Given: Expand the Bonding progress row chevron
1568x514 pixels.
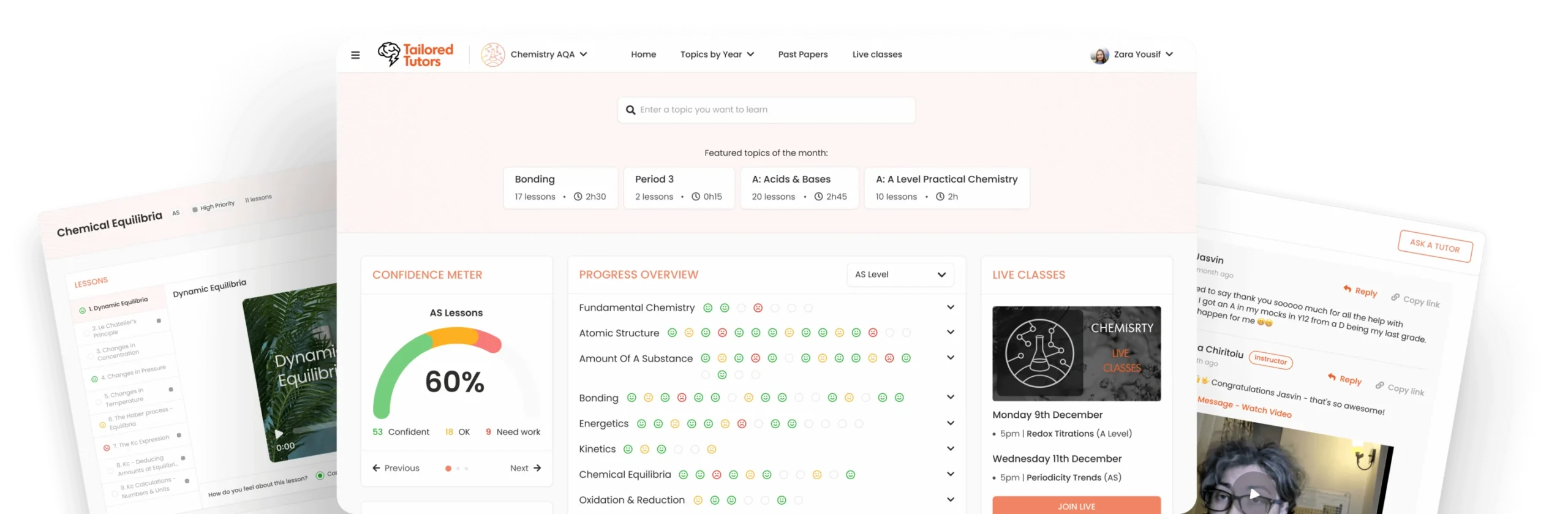Looking at the screenshot, I should click(x=950, y=397).
